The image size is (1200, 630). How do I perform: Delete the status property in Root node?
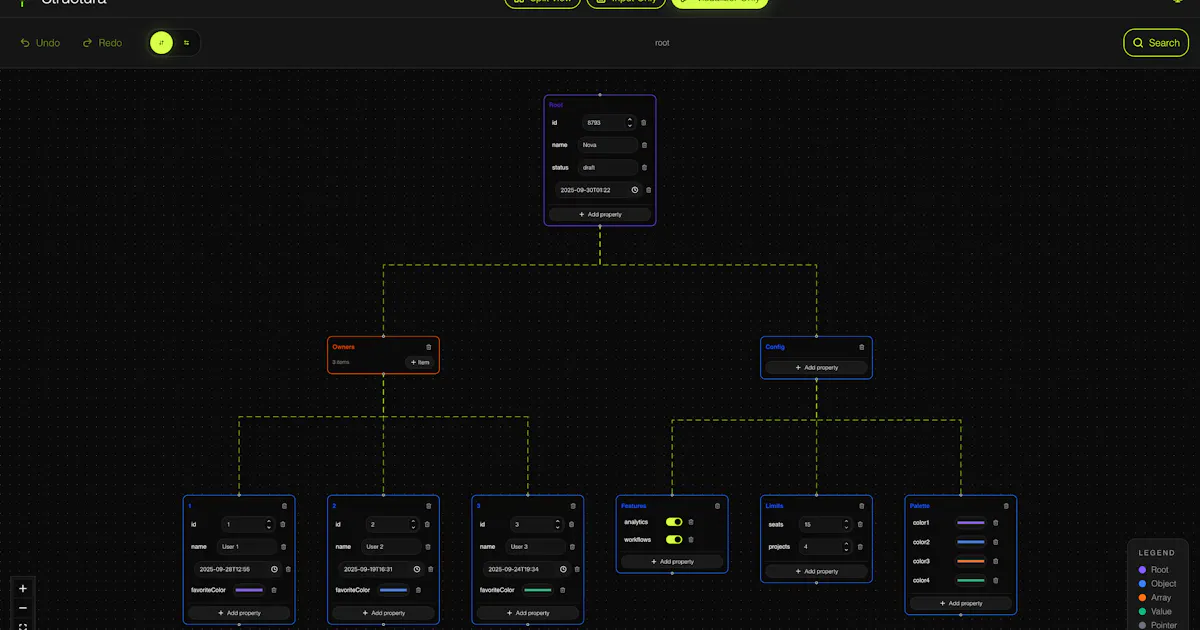coord(644,167)
